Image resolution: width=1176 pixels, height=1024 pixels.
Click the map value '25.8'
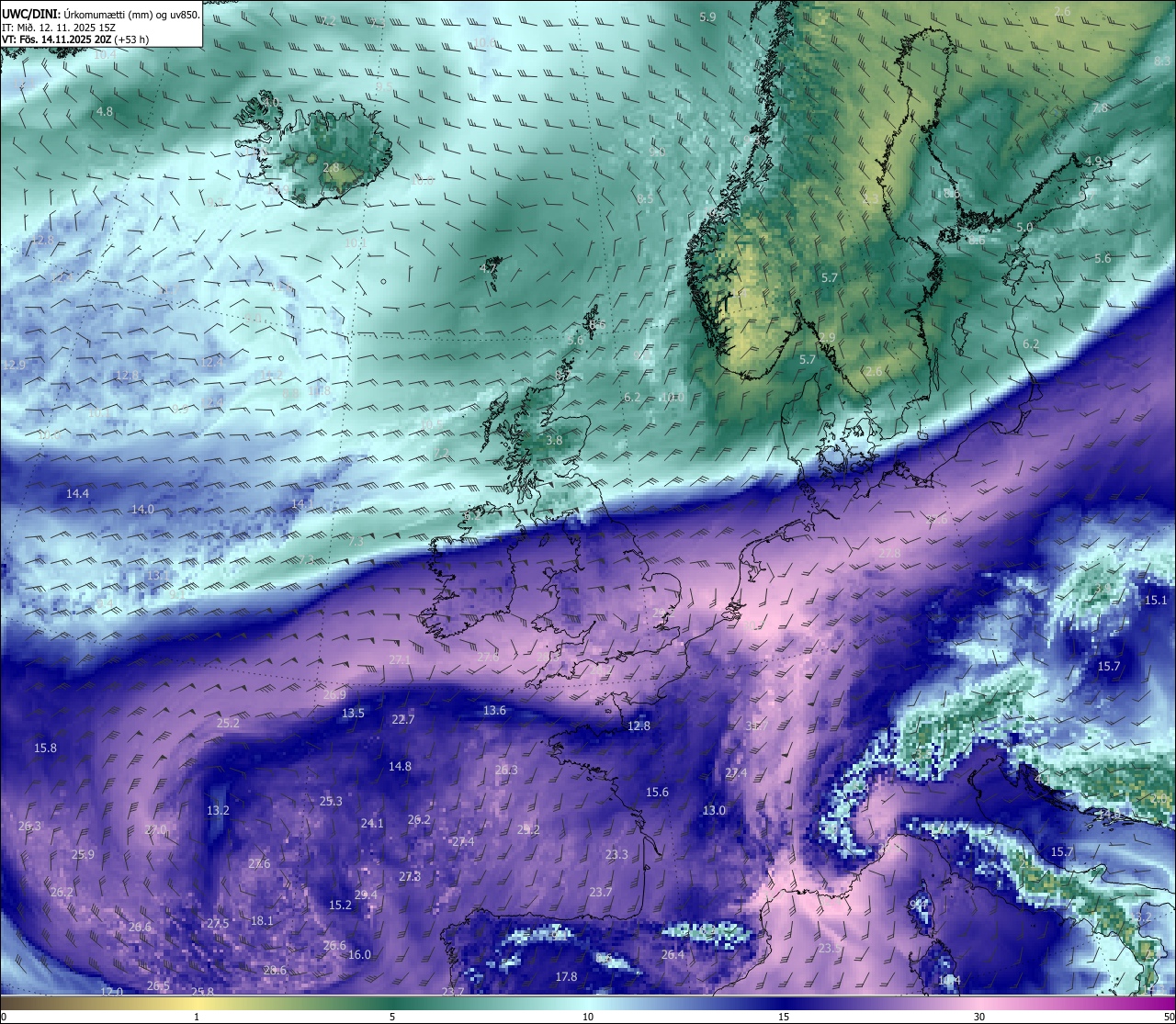(x=202, y=992)
